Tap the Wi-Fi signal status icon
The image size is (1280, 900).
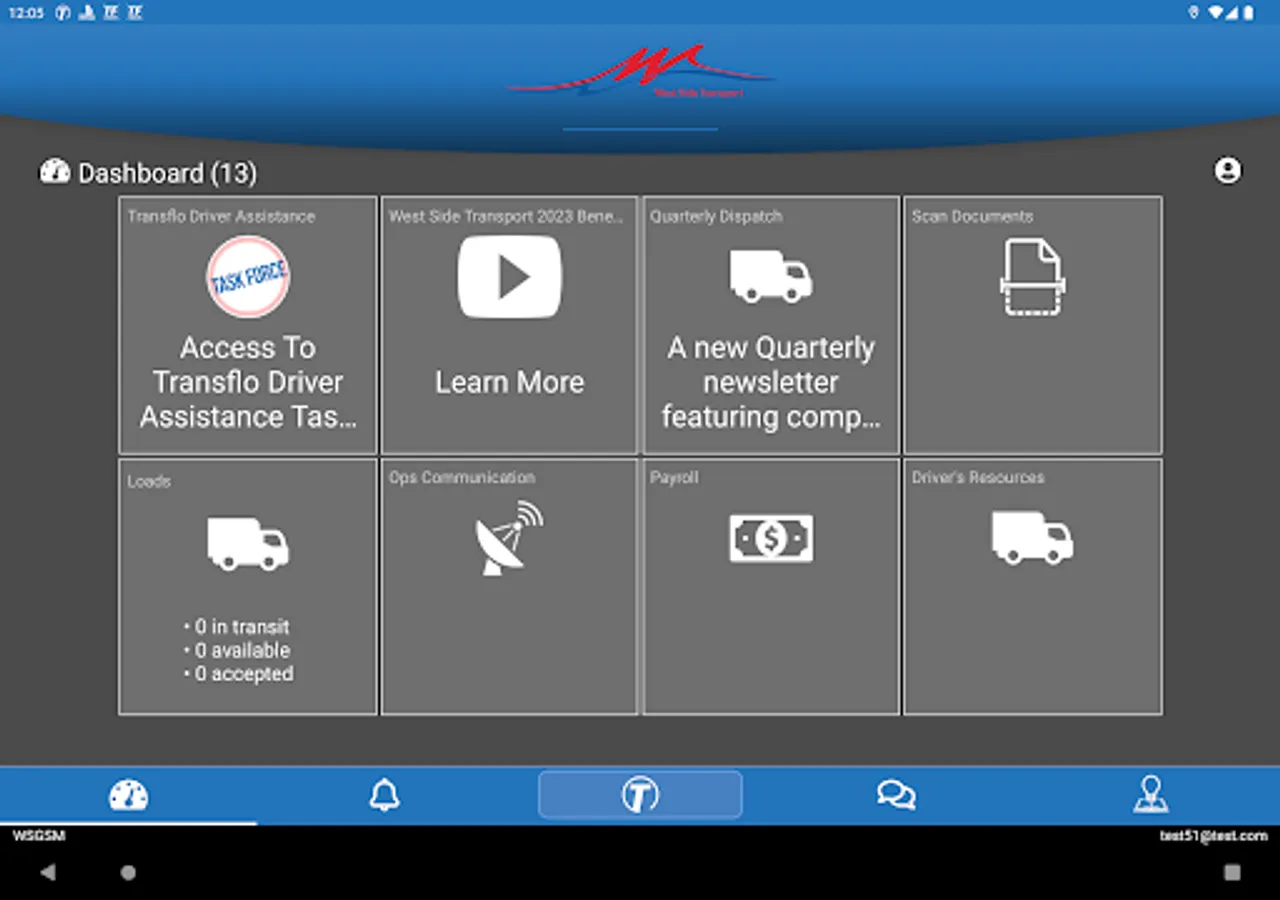click(x=1216, y=13)
